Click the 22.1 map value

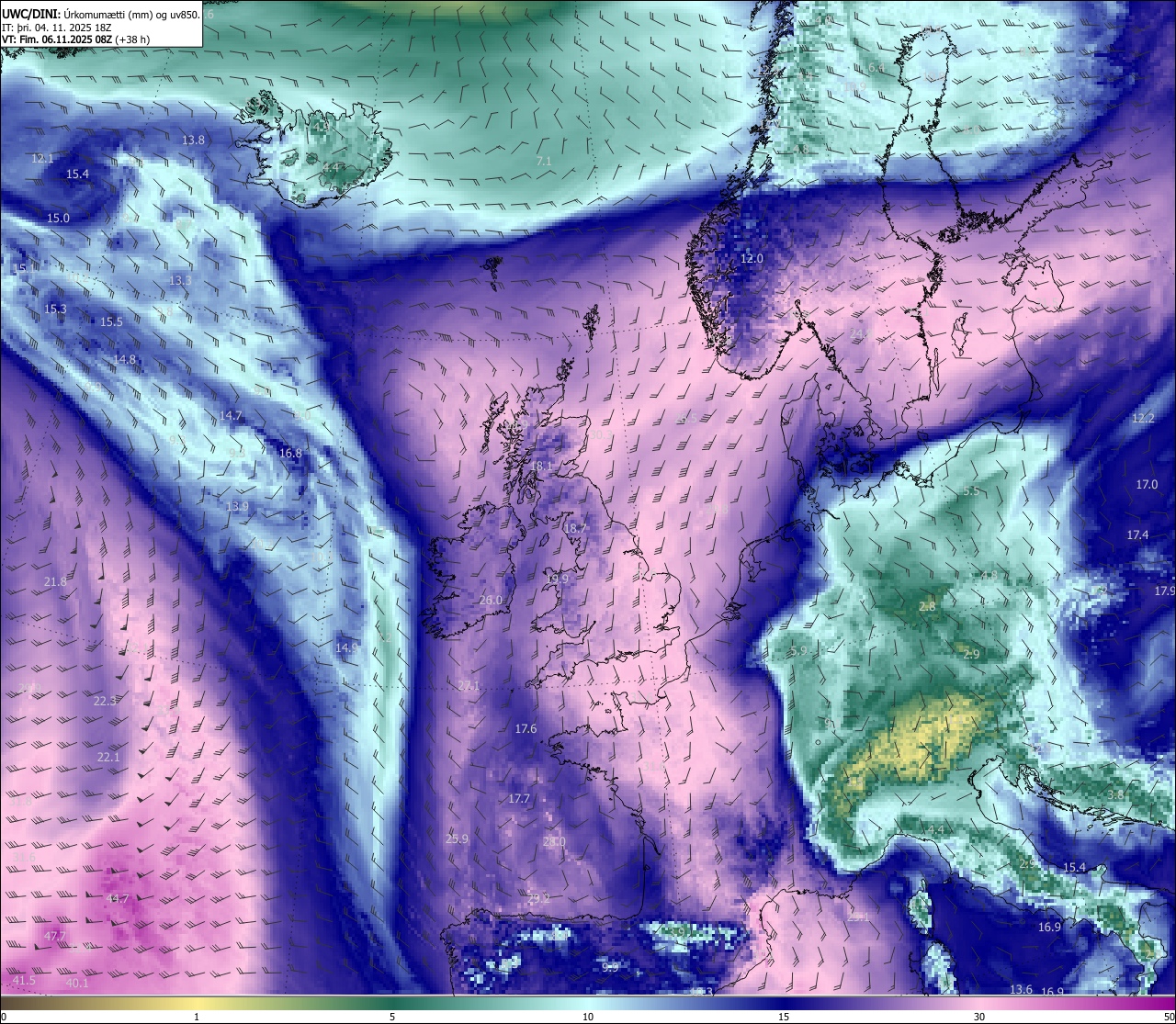pos(108,757)
